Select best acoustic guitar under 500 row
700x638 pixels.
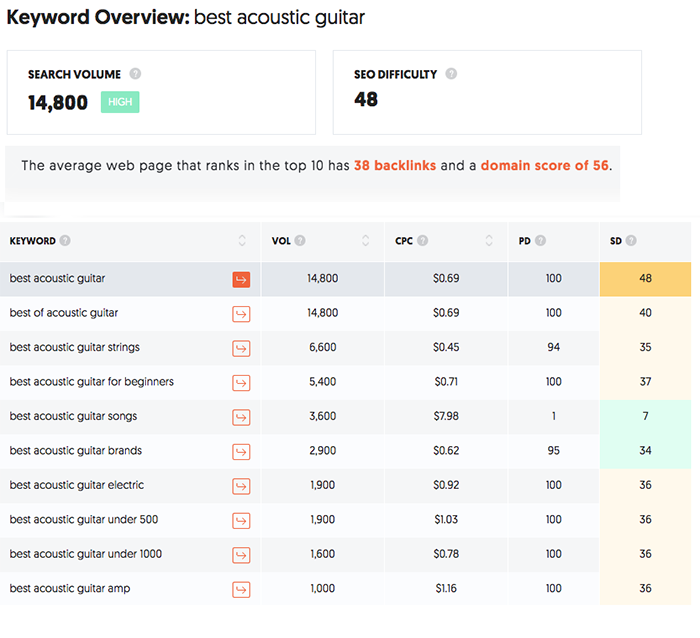tap(84, 520)
